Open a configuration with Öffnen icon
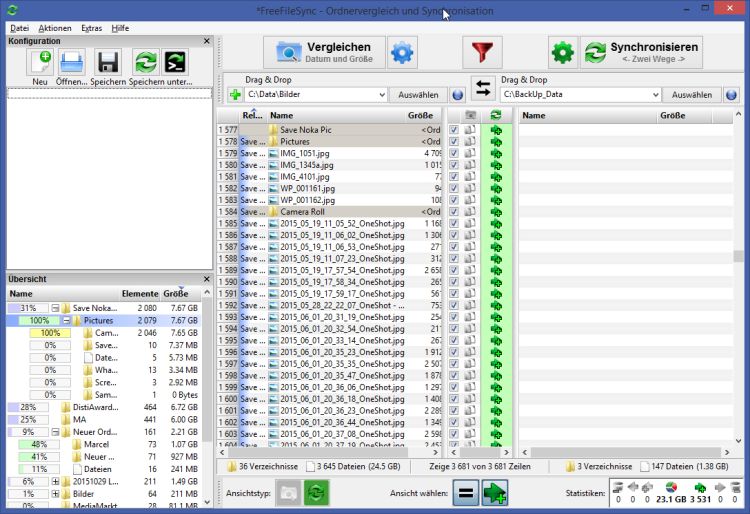Screen dimensions: 750x514 pyautogui.click(x=72, y=63)
